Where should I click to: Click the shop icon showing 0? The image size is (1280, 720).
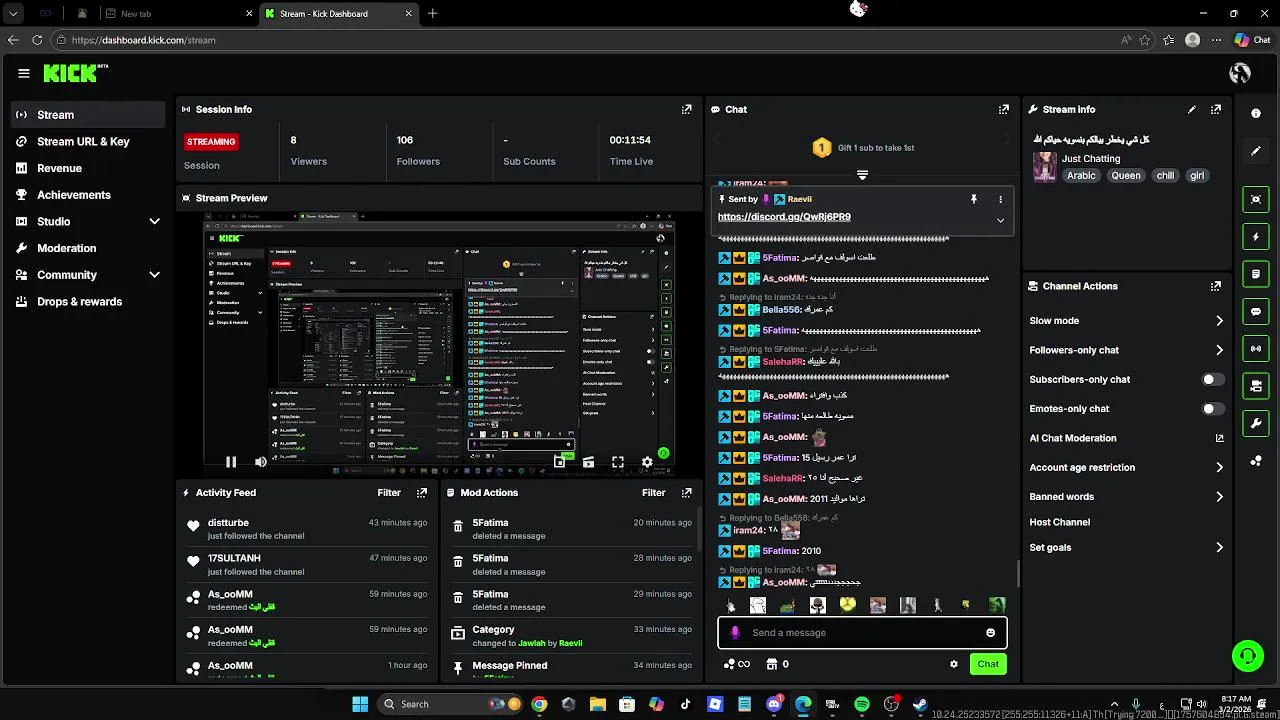[778, 664]
